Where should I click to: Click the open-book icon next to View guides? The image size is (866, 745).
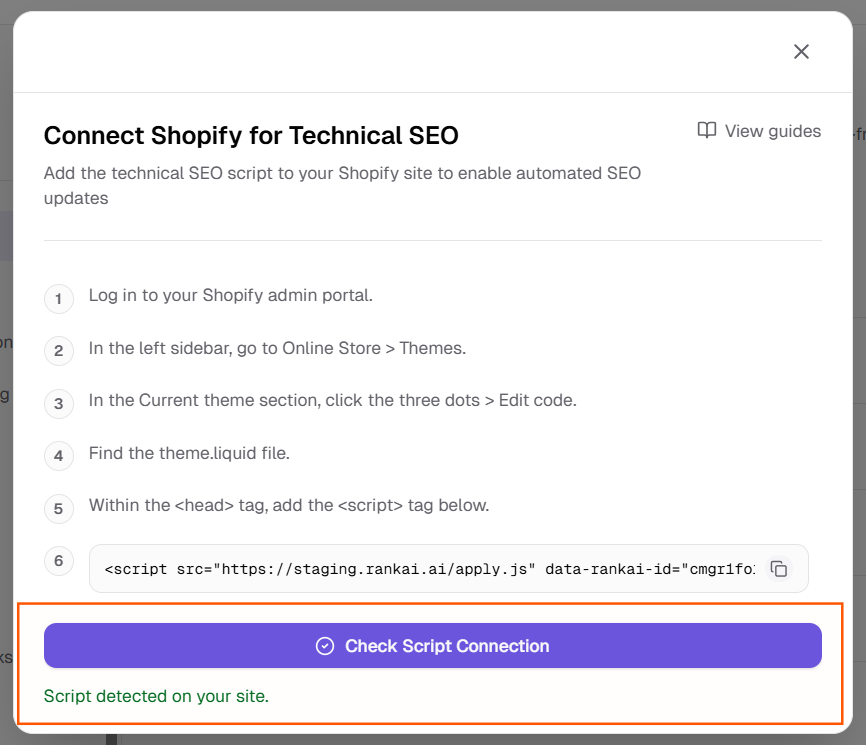(x=707, y=130)
